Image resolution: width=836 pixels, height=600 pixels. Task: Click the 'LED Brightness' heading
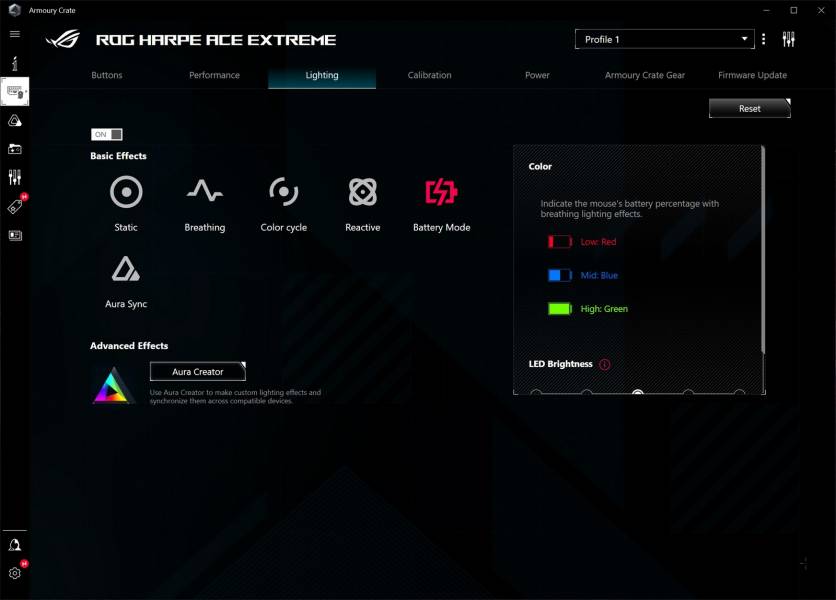(560, 364)
